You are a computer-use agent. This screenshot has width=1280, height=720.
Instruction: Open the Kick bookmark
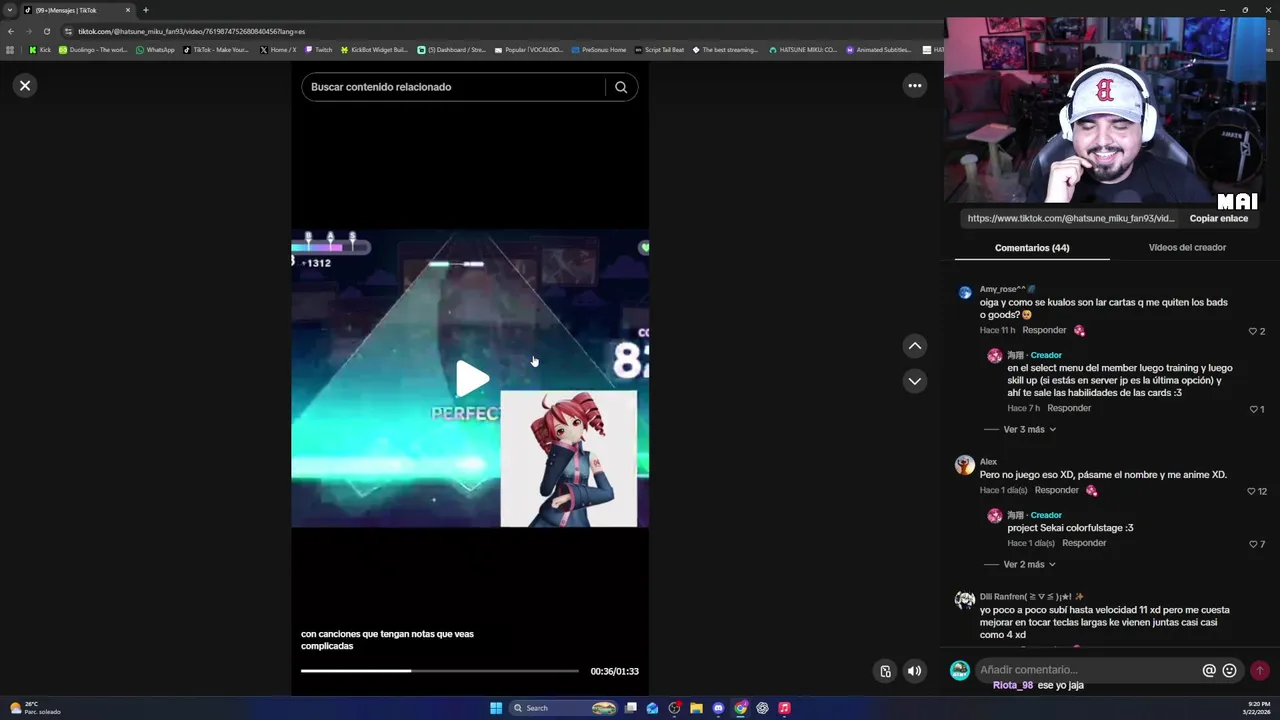click(40, 50)
